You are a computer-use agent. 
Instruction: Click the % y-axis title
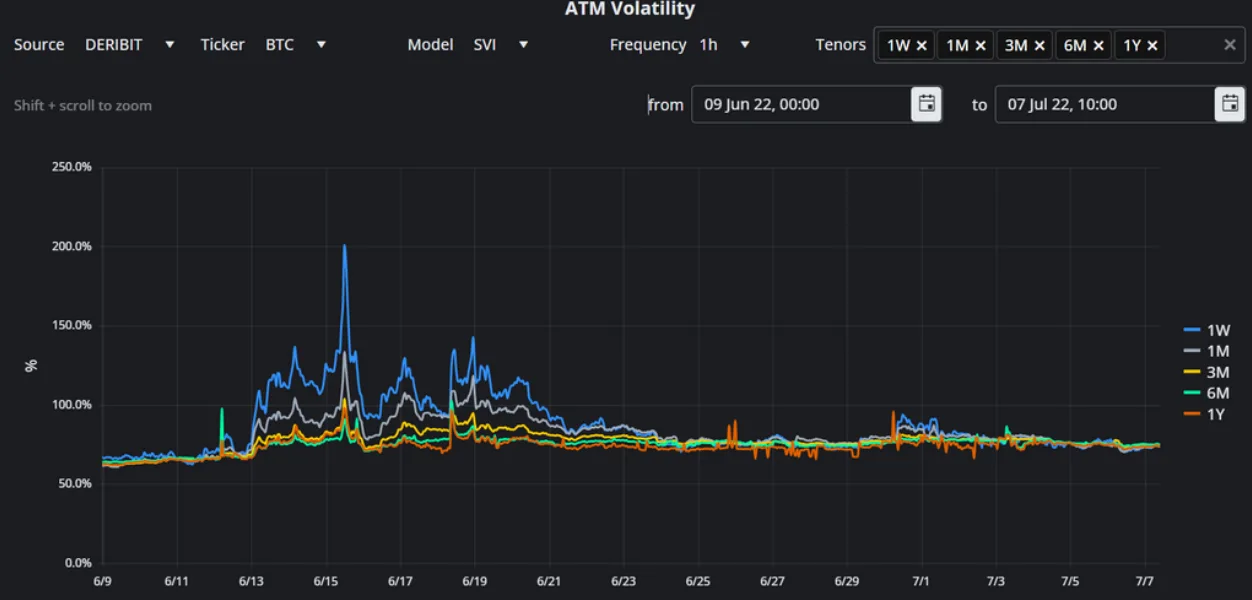(31, 366)
